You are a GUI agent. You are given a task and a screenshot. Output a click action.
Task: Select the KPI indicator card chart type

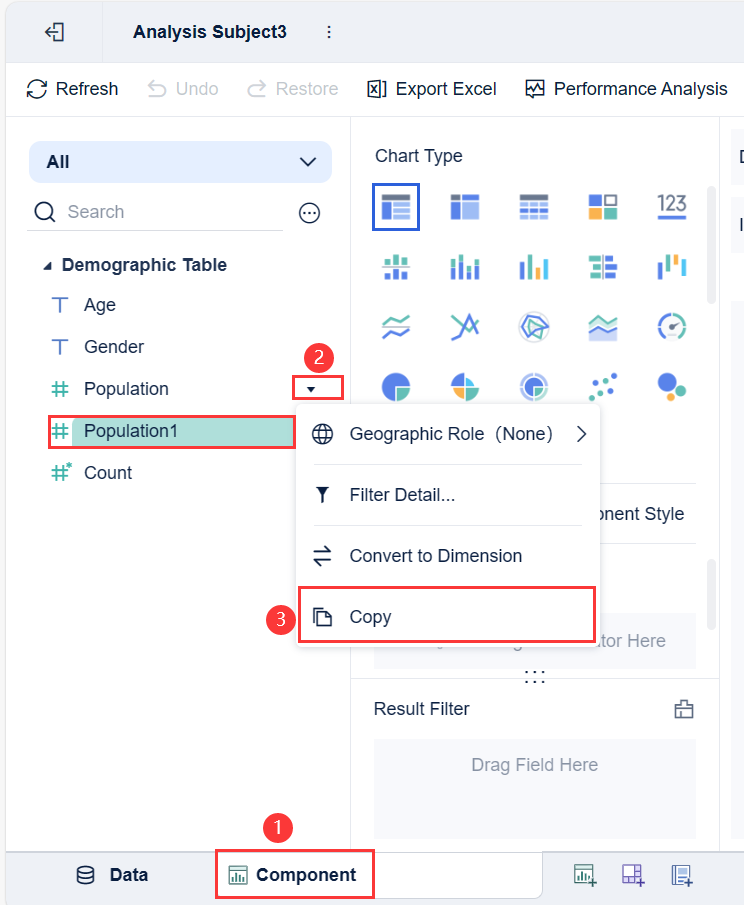[x=672, y=207]
